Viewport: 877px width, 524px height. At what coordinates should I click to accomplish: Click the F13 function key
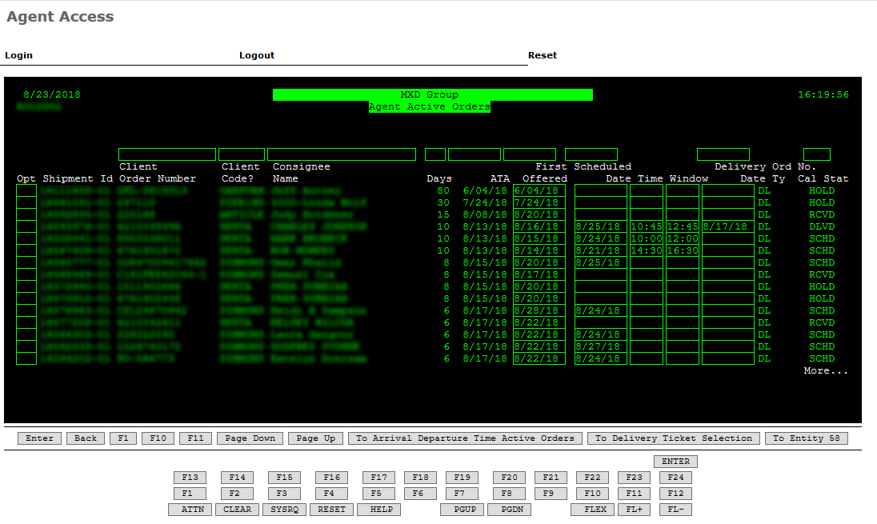coord(190,478)
